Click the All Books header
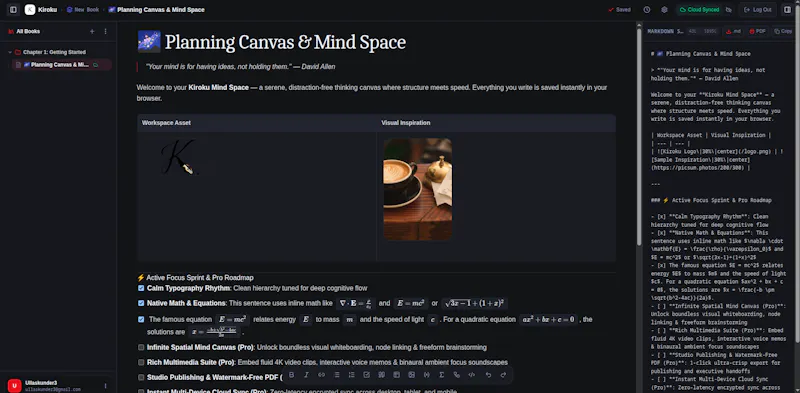This screenshot has height=393, width=800. tap(24, 32)
